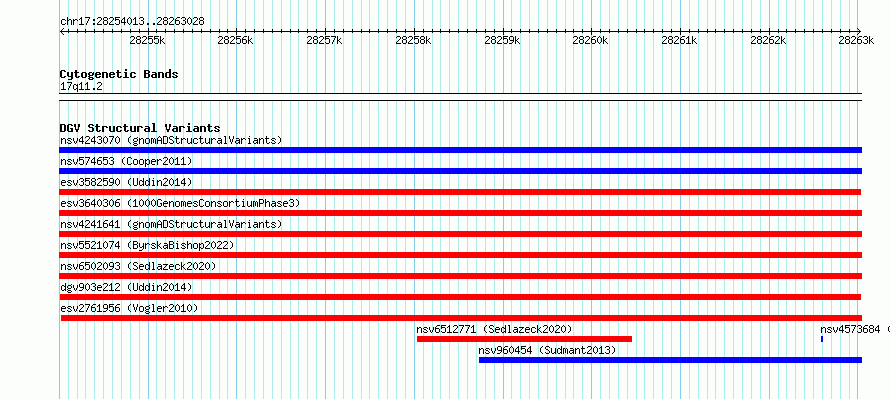The image size is (890, 399).
Task: Click the 28263k ruler position
Action: (x=857, y=40)
